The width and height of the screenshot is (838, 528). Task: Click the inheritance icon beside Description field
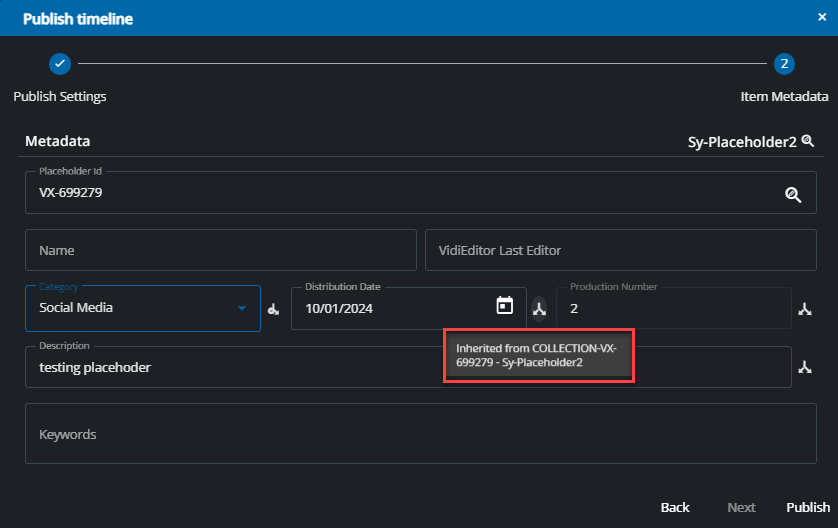[804, 368]
